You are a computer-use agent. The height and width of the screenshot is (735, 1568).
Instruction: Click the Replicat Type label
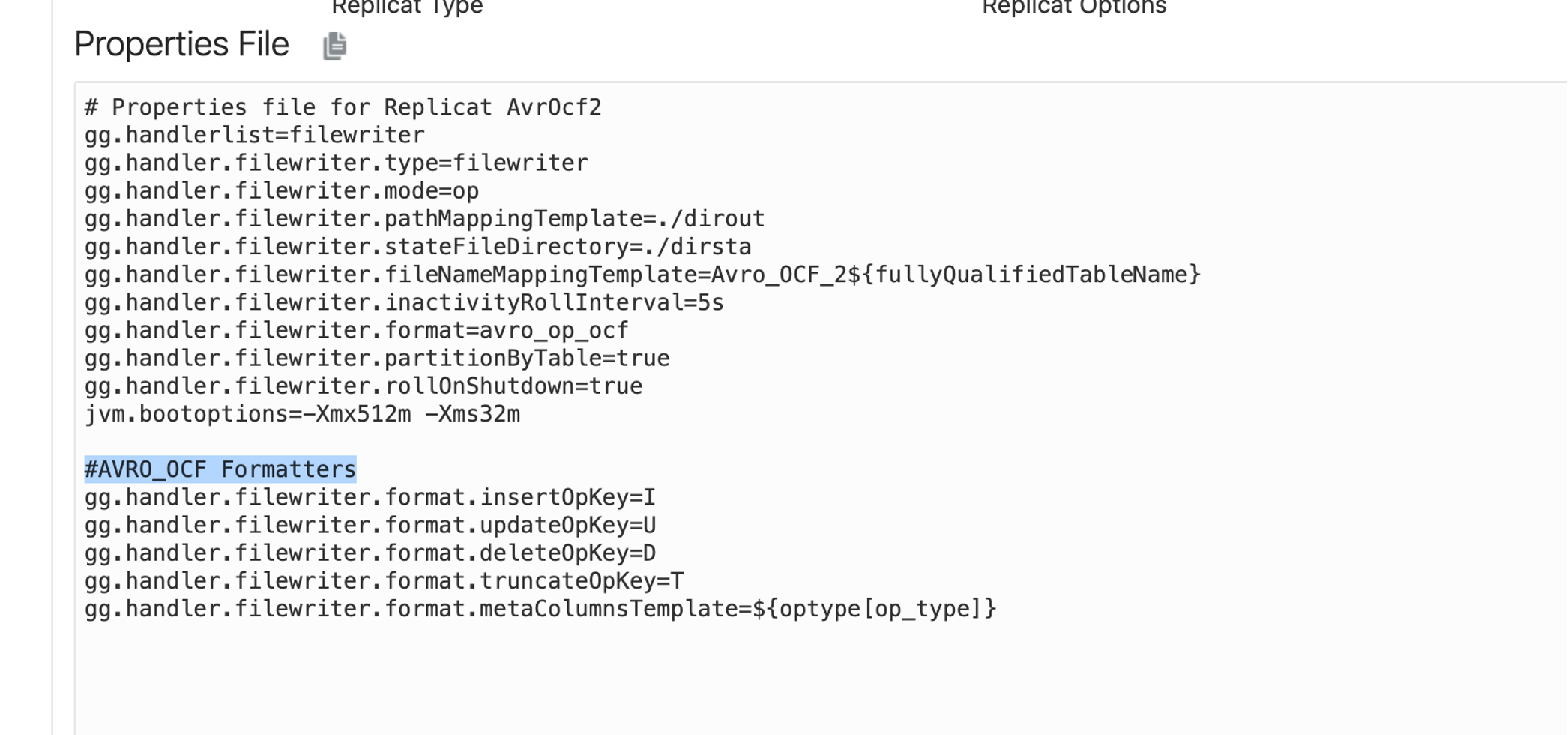coord(407,7)
